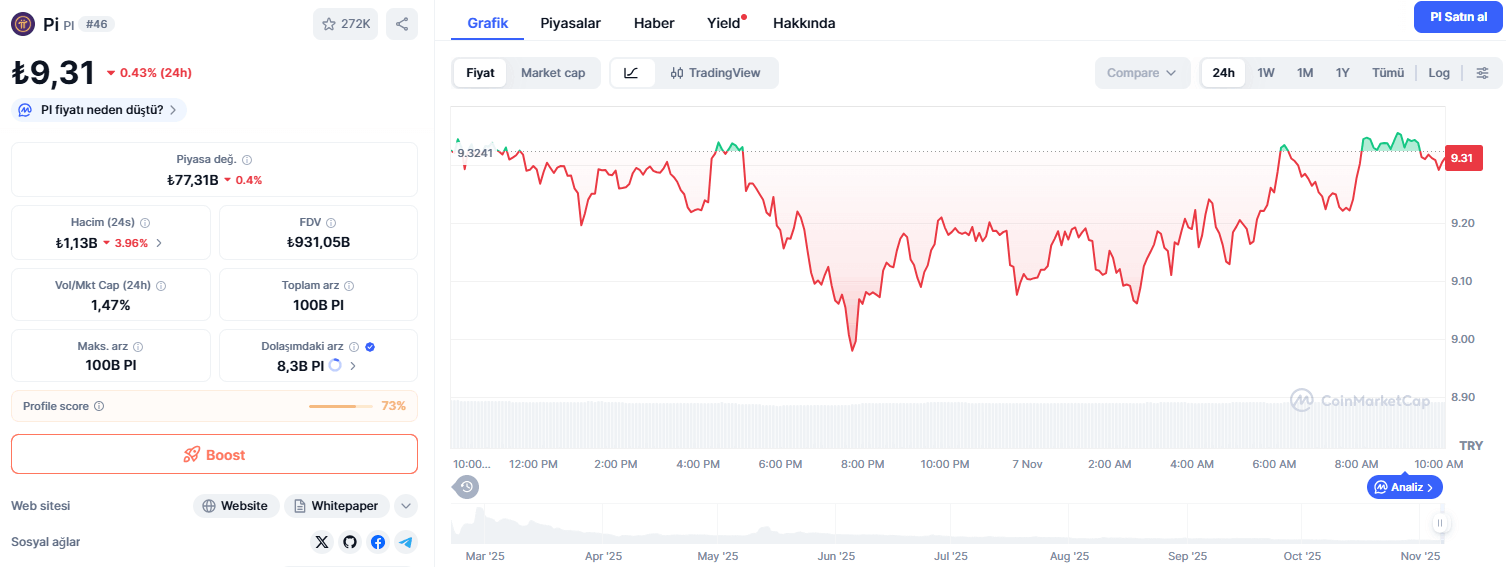This screenshot has width=1506, height=567.
Task: Click the ₺931,05B FDV value
Action: 318,242
